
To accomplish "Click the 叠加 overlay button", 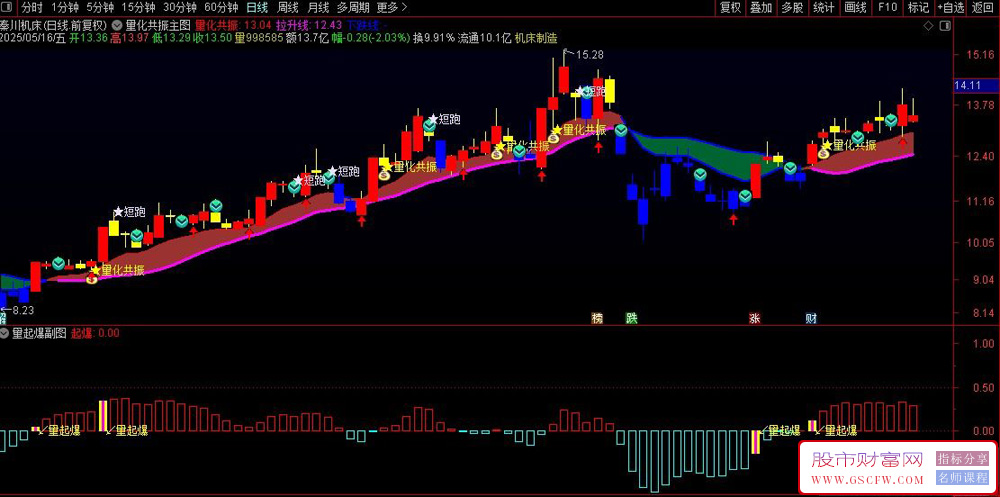I will pyautogui.click(x=761, y=8).
